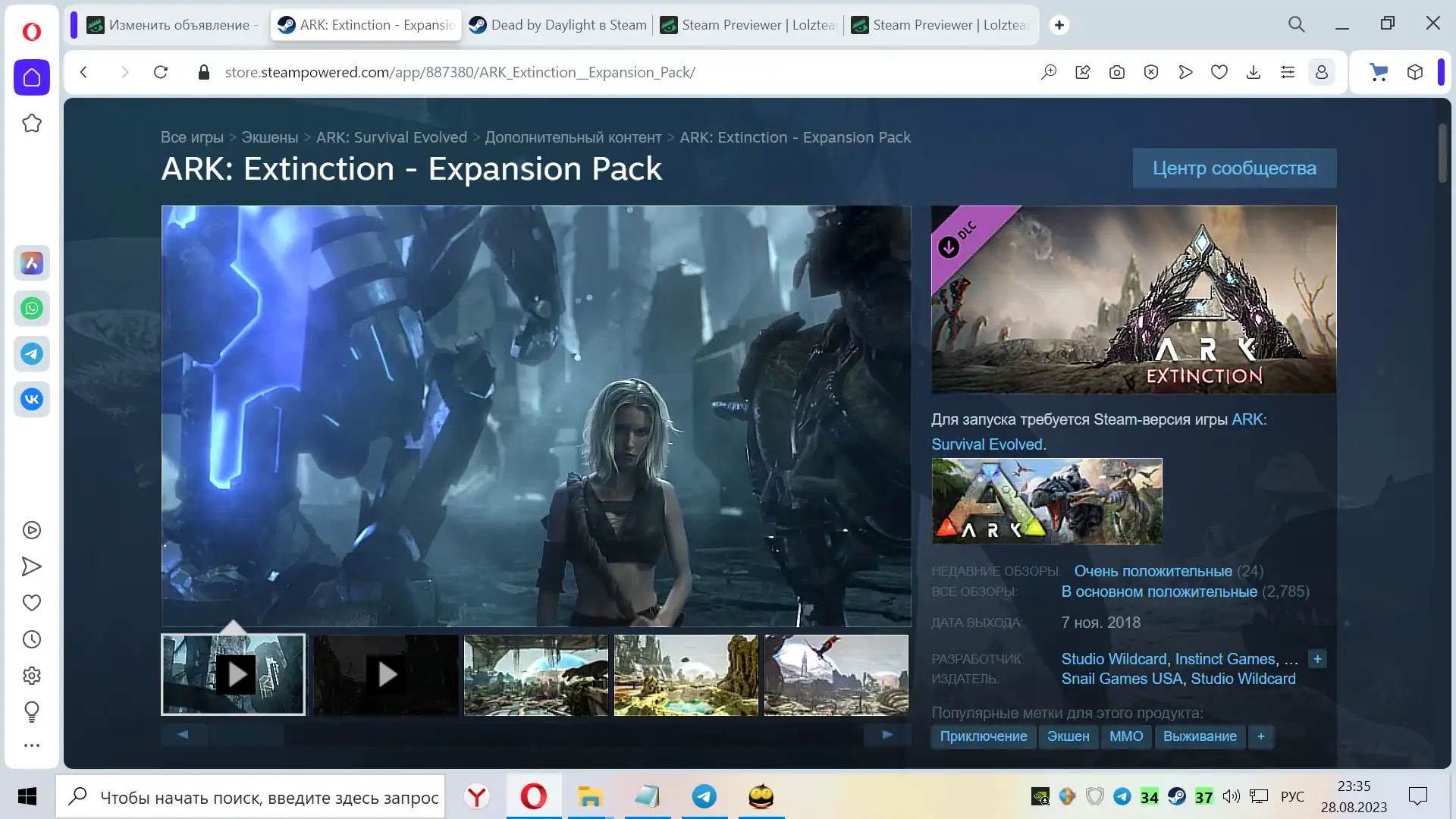Open tips lightbulb icon in sidebar

coord(32,712)
